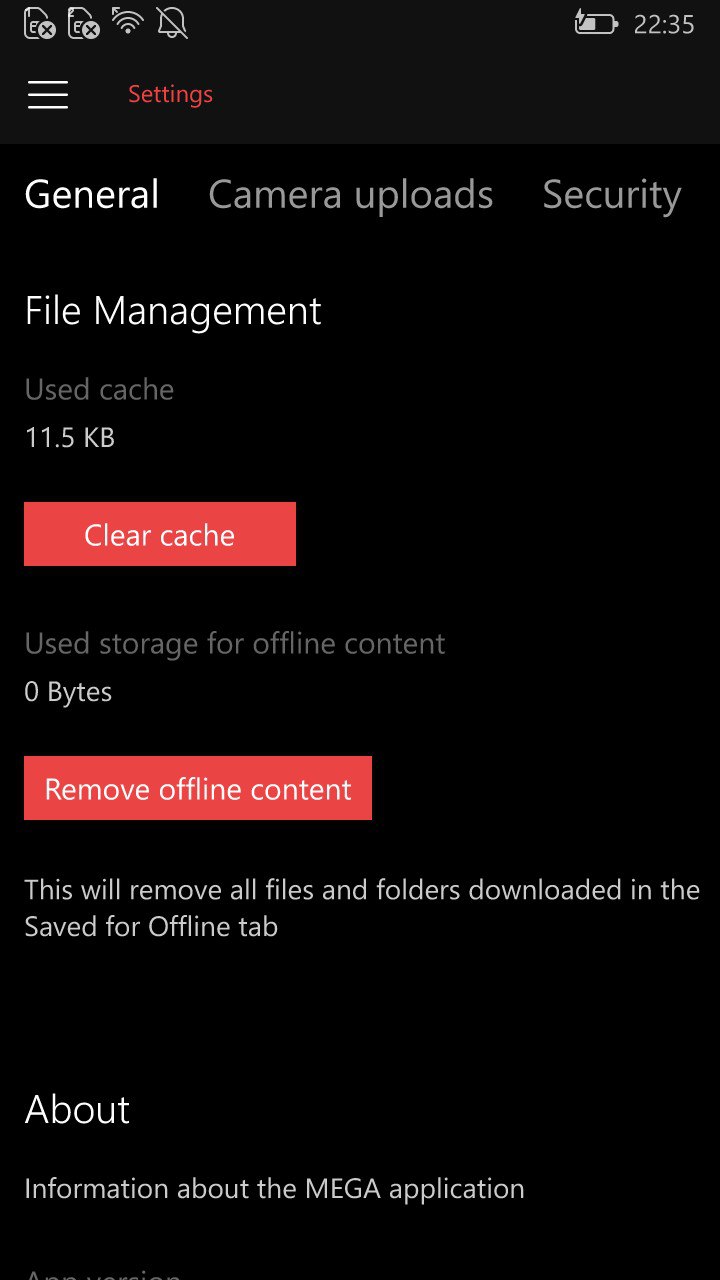Tap the 22:35 clock in status bar
This screenshot has height=1280, width=720.
tap(664, 24)
